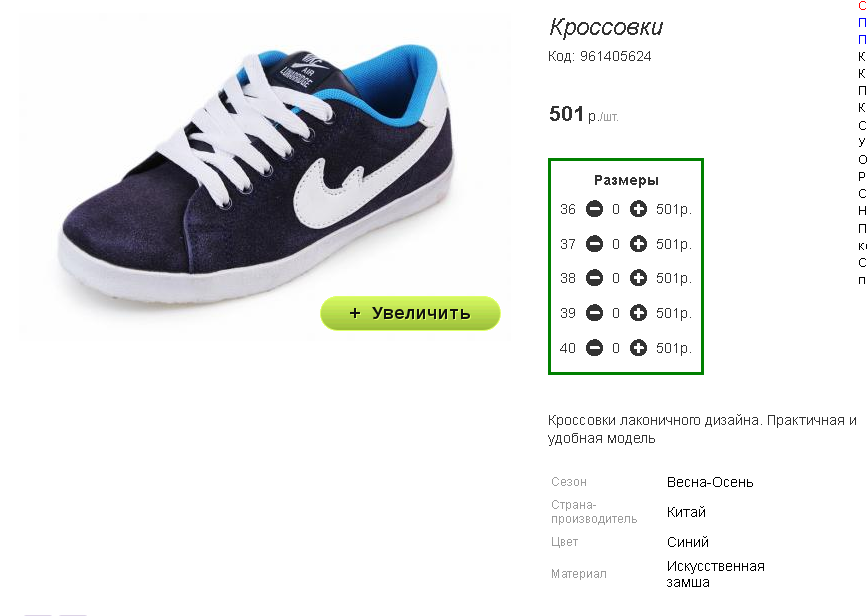Increase quantity for size 36

638,209
